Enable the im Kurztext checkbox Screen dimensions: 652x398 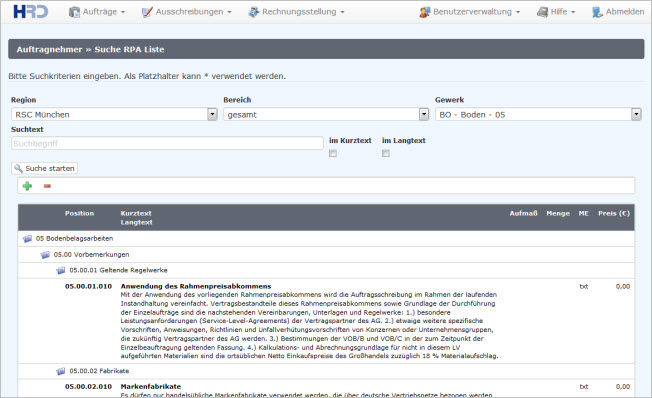click(333, 153)
